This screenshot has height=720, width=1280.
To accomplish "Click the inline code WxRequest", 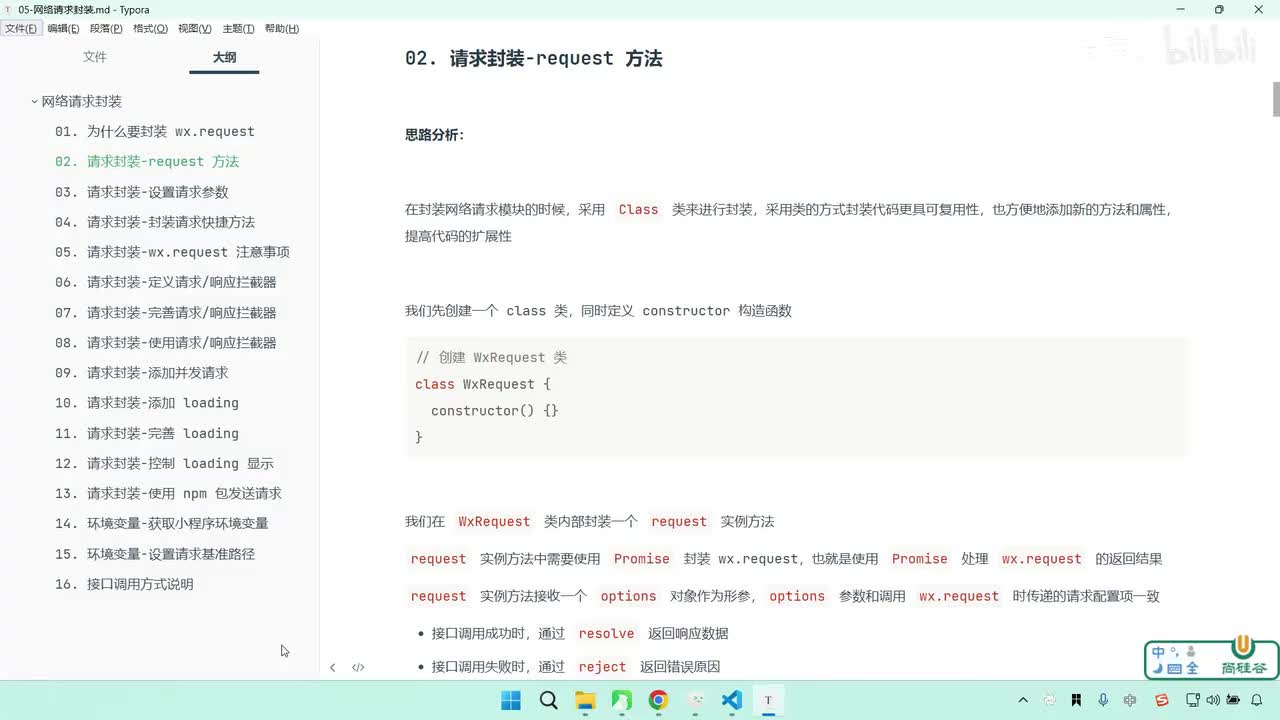I will tap(494, 521).
